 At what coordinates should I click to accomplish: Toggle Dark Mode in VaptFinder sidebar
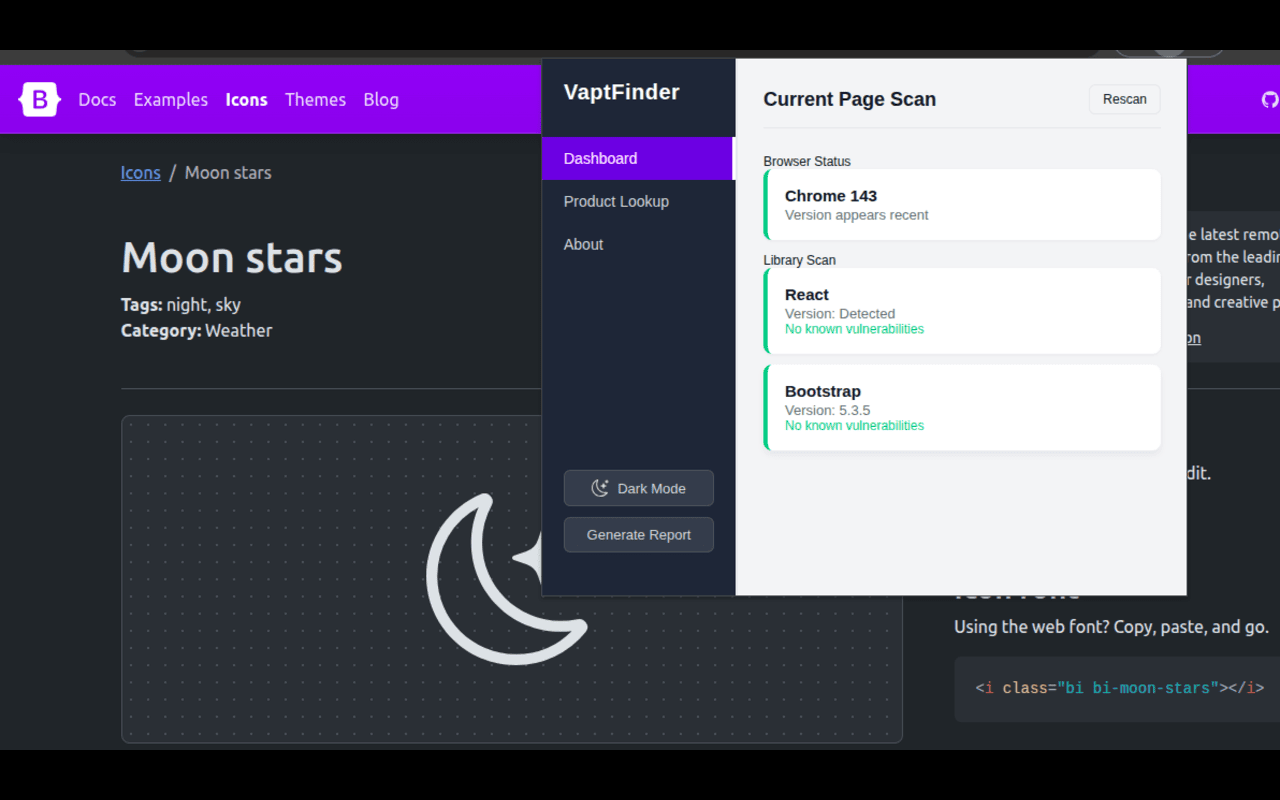[639, 488]
